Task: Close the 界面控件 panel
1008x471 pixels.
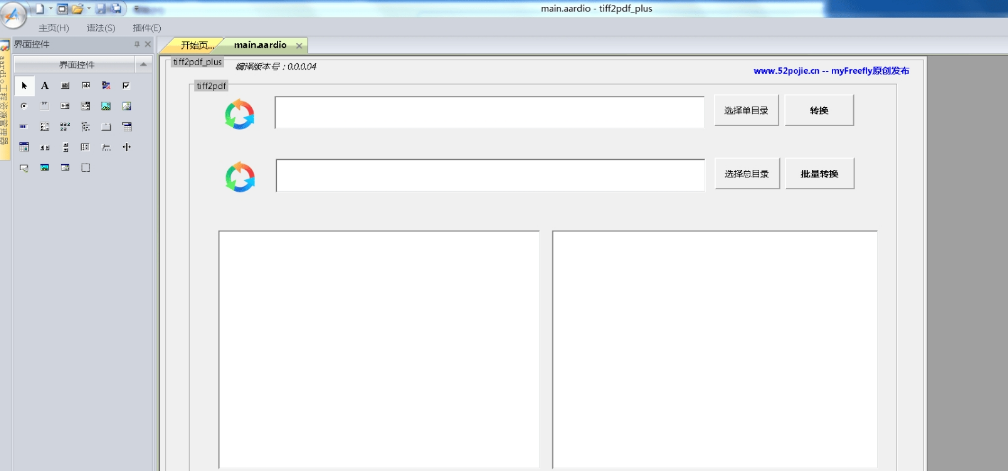Action: pyautogui.click(x=148, y=44)
